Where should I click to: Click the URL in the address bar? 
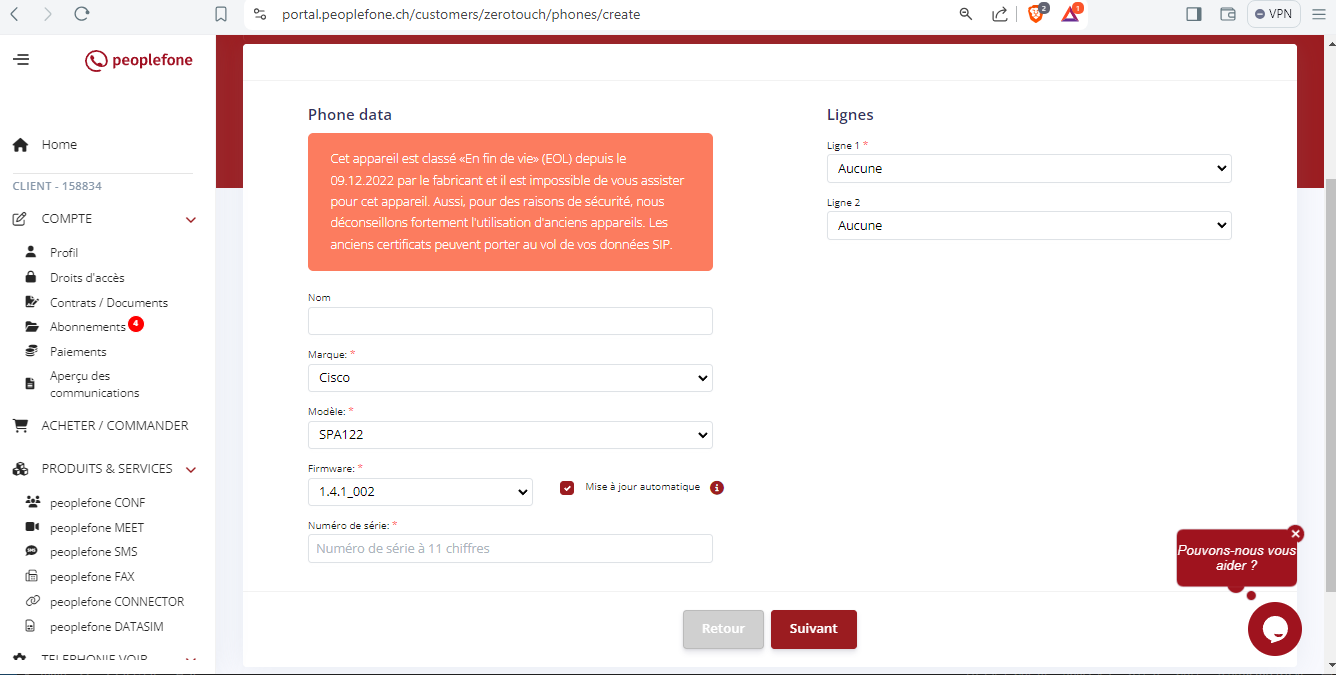point(461,14)
